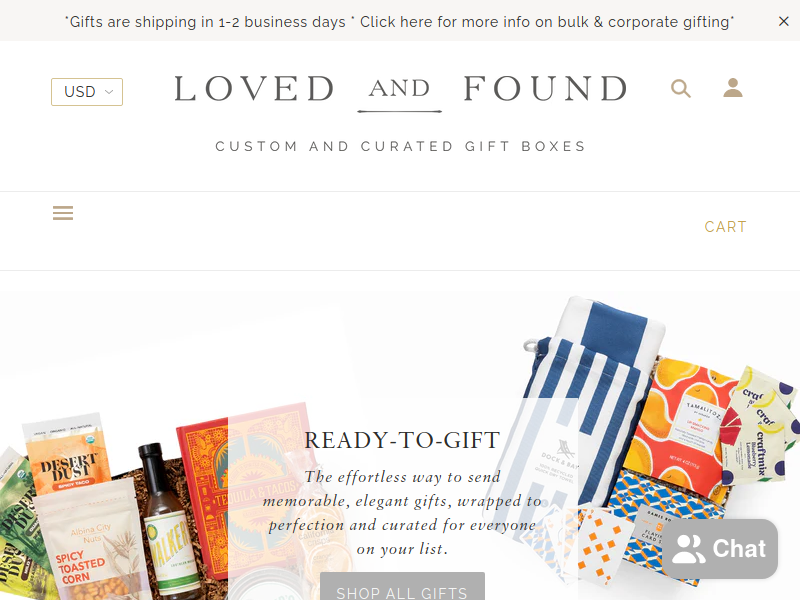Click bulk & corporate gifting announcement link
Screen dimensions: 800x600
(x=547, y=22)
